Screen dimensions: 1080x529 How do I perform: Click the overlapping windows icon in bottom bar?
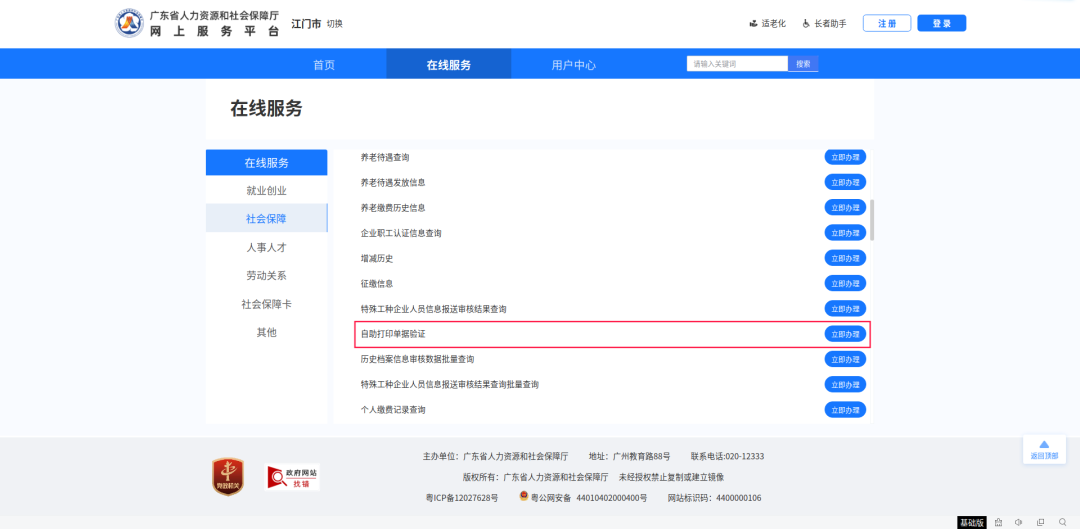click(x=1040, y=522)
